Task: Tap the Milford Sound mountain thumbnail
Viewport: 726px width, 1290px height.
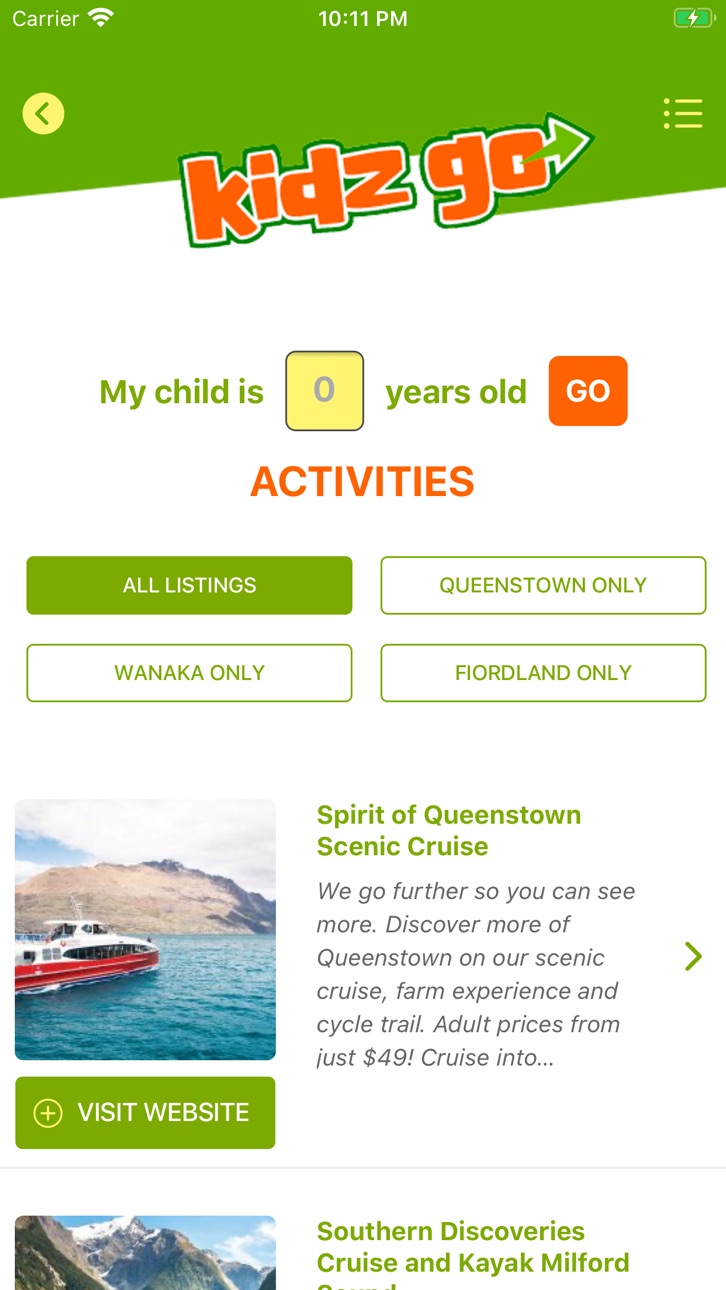Action: coord(145,1253)
